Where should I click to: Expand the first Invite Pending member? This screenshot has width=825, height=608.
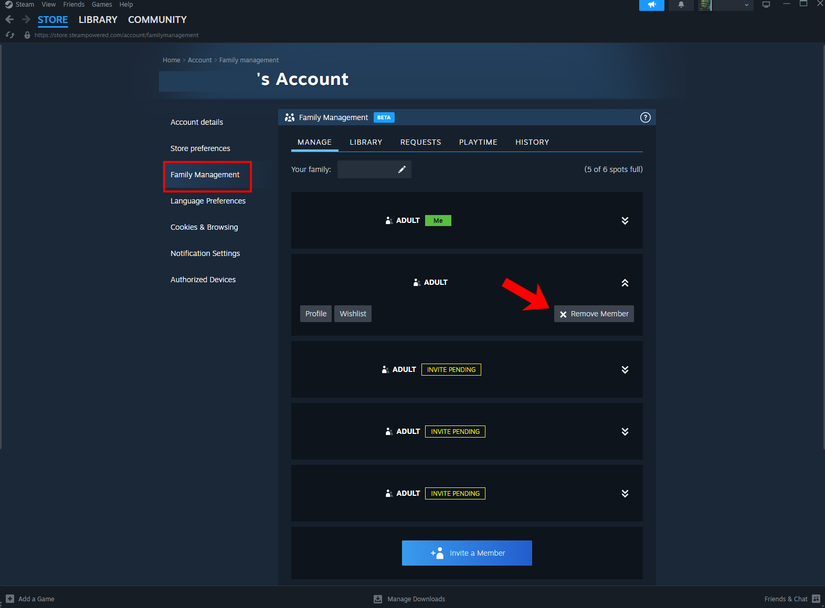[x=624, y=370]
